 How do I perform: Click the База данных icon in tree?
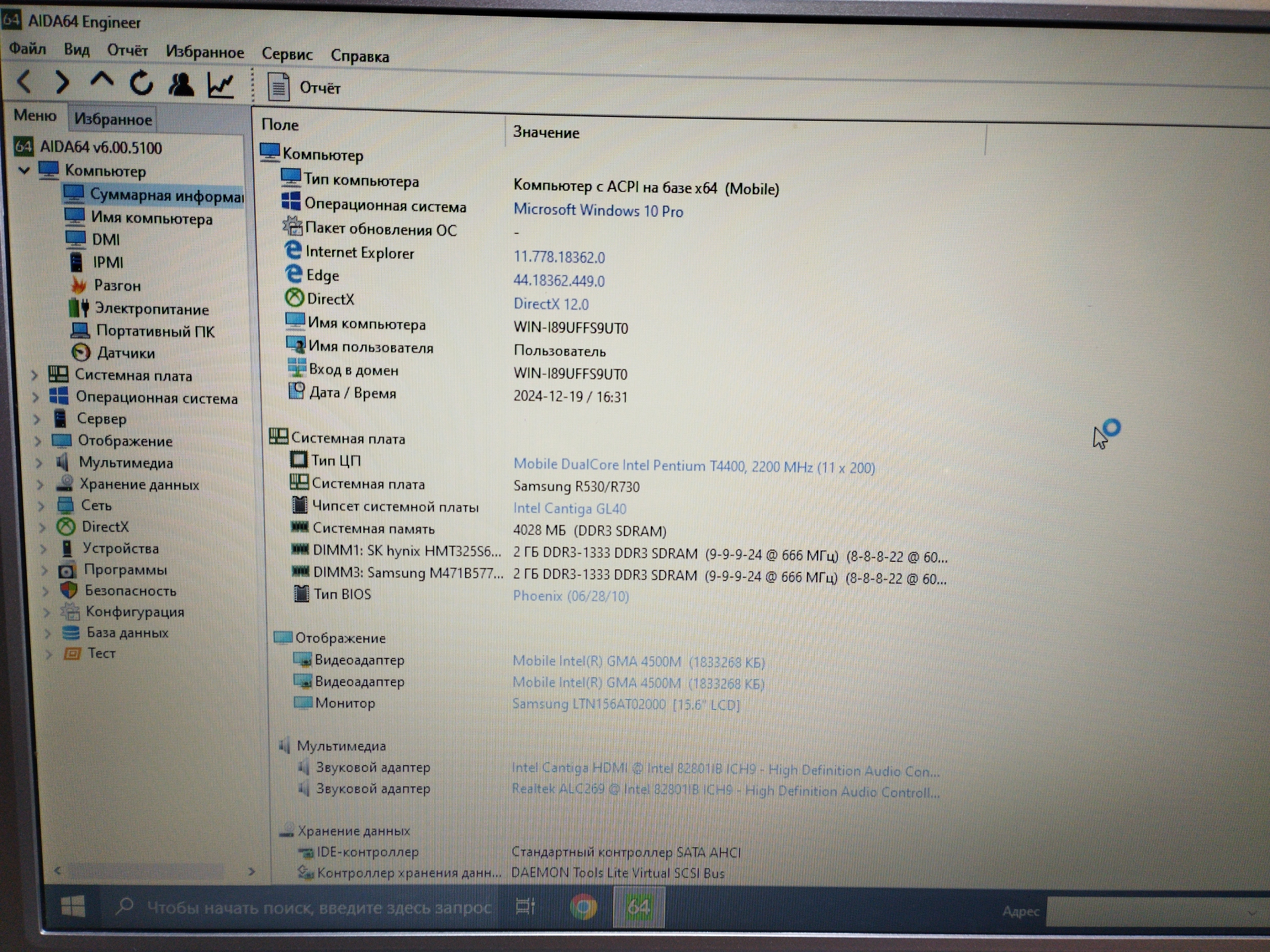[71, 633]
